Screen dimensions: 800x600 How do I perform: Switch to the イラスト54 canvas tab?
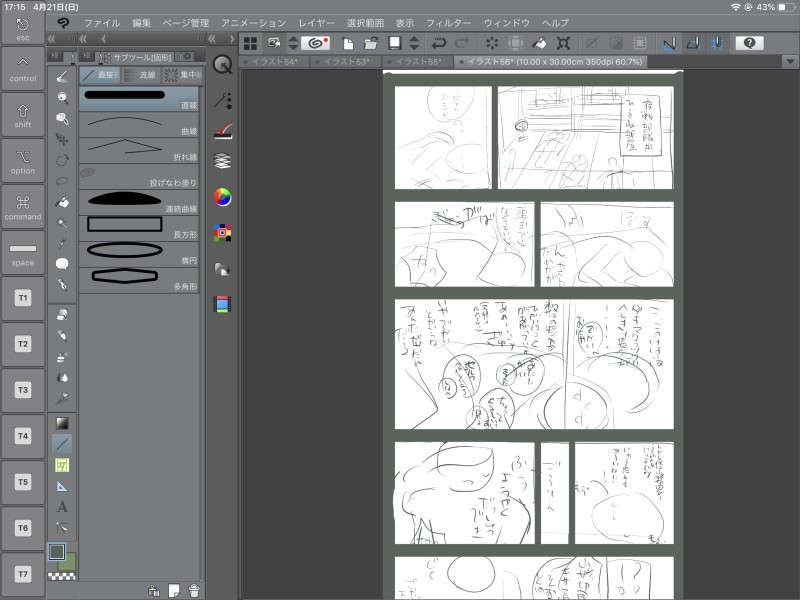click(274, 62)
